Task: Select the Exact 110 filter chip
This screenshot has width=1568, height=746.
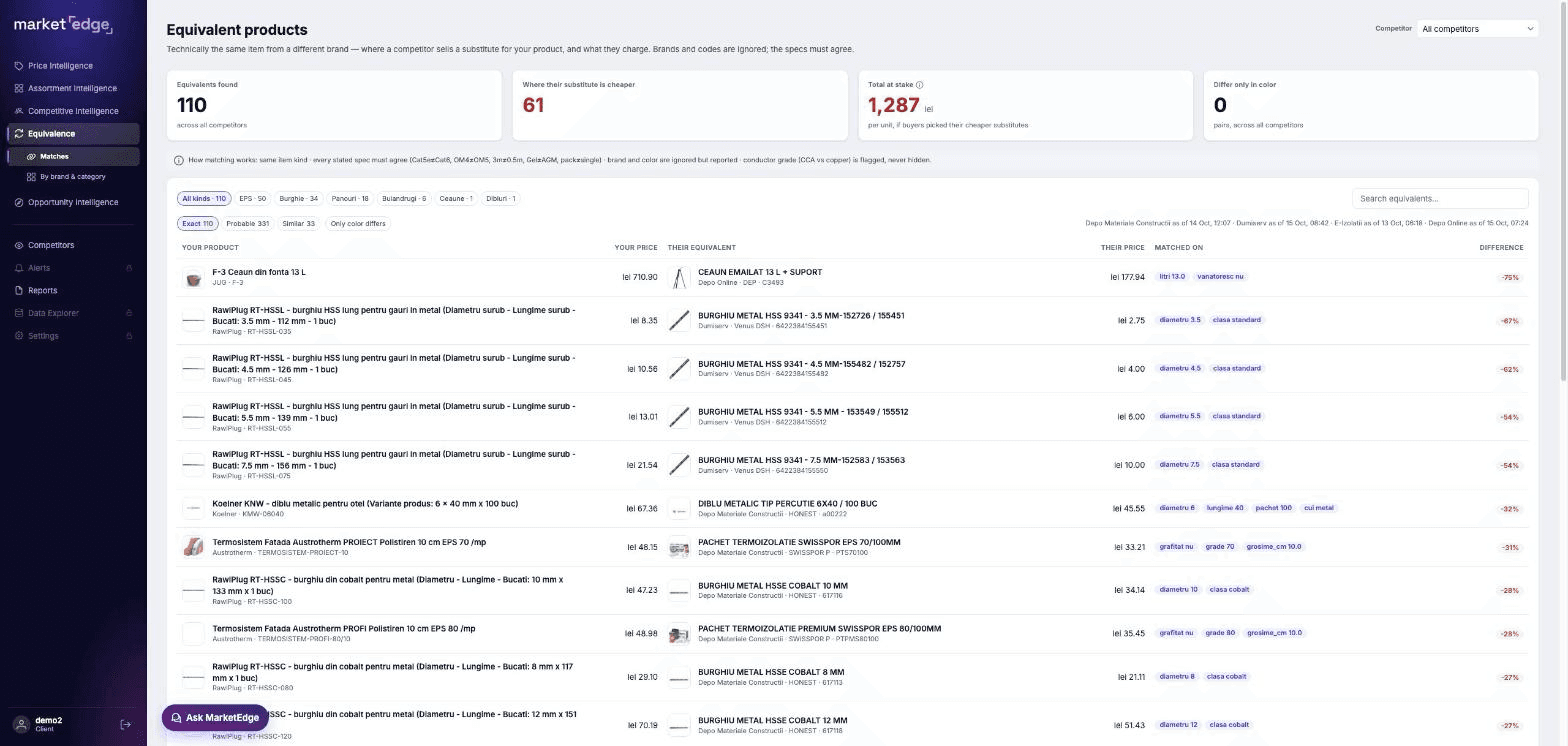Action: tap(197, 224)
